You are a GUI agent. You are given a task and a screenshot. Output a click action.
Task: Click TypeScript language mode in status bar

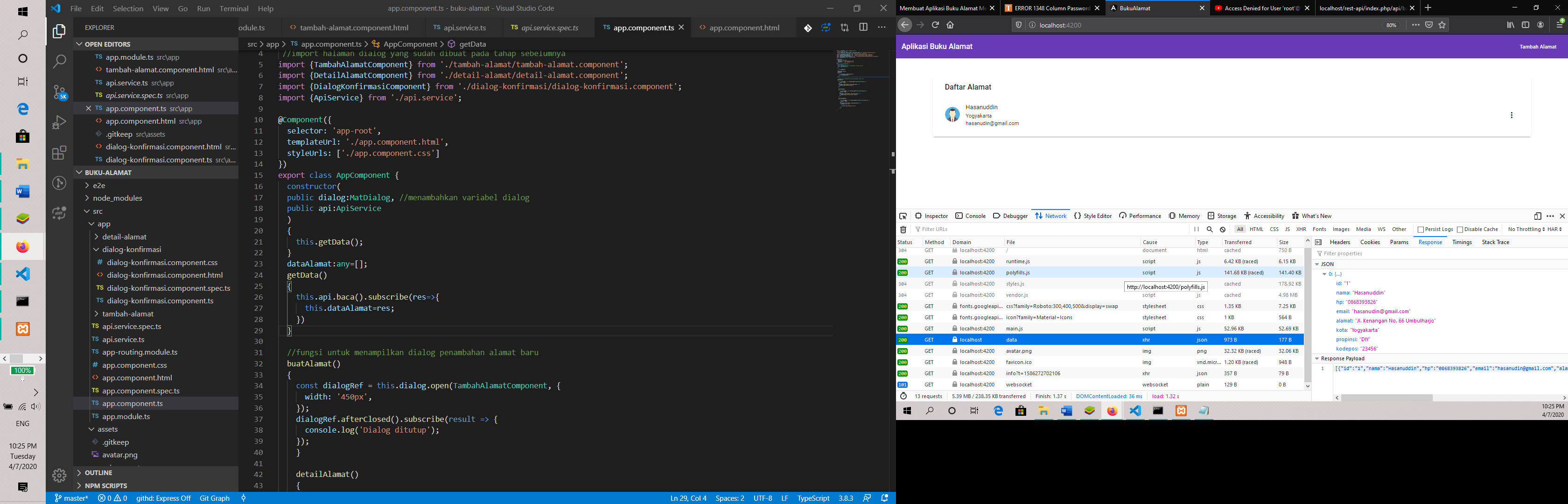pos(813,498)
